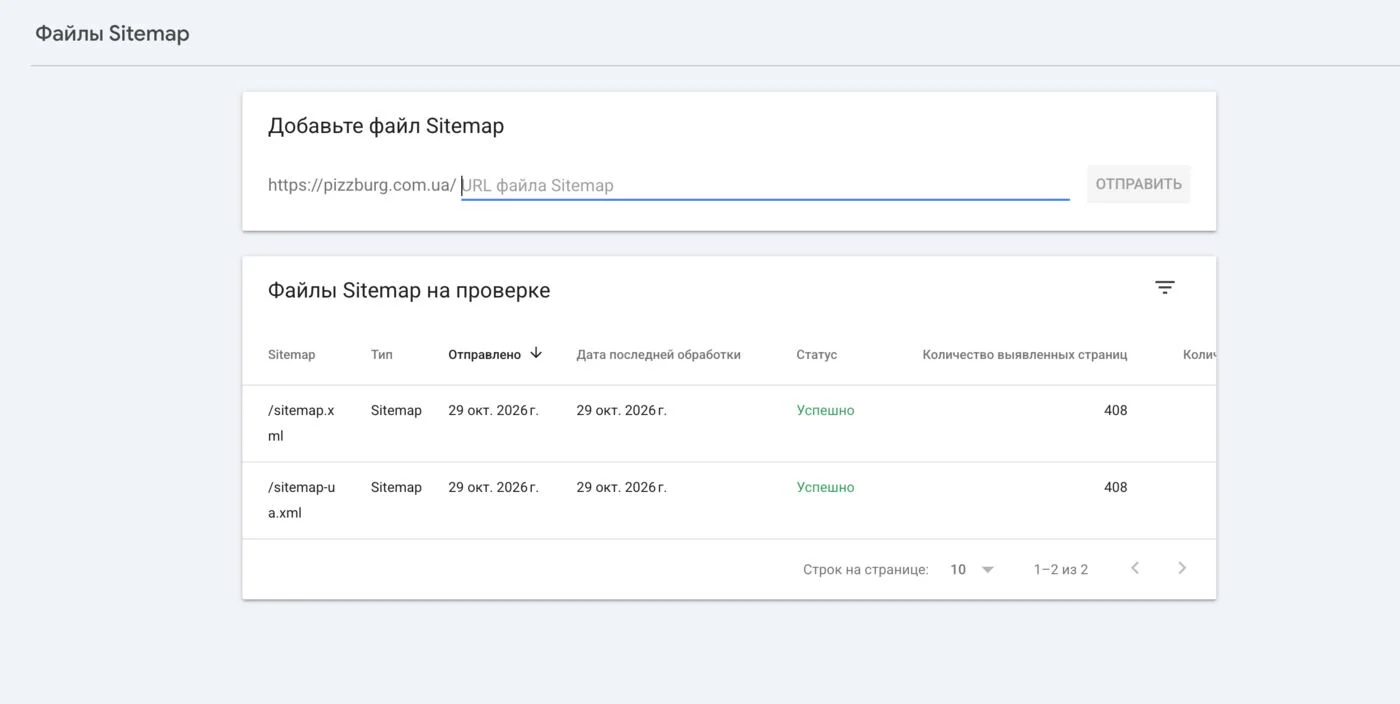1400x704 pixels.
Task: Click the ОТПРАВИТЬ button
Action: coord(1138,184)
